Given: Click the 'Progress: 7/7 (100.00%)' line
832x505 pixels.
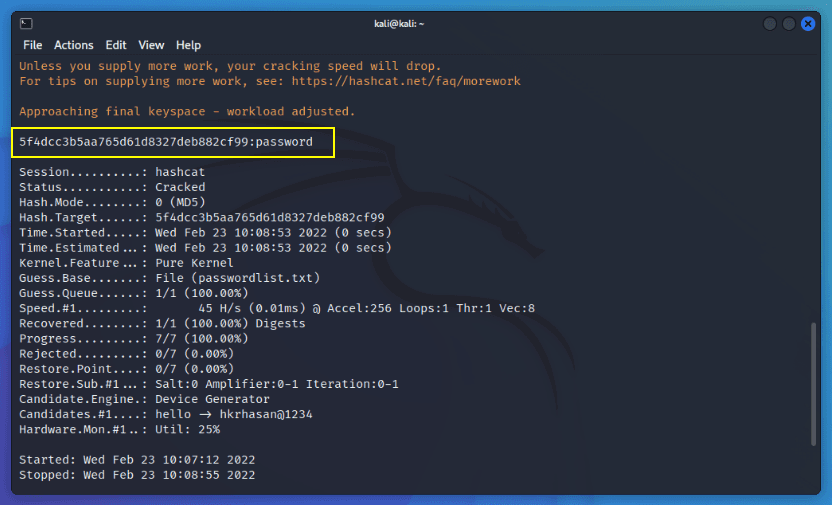Looking at the screenshot, I should click(x=134, y=338).
